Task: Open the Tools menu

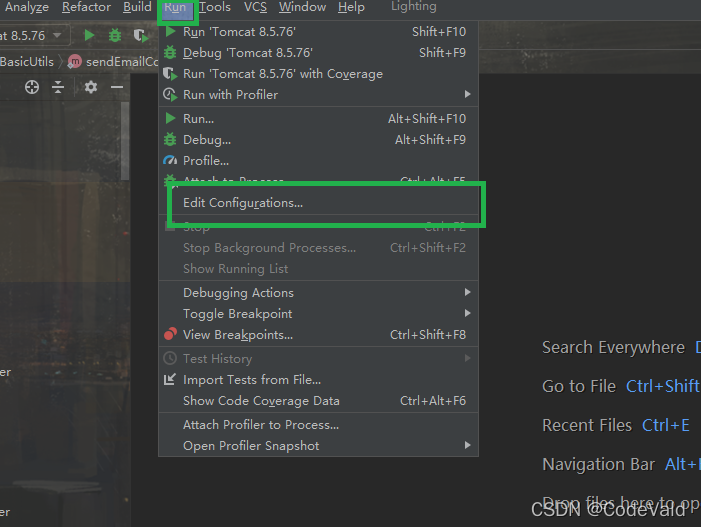Action: (x=215, y=7)
